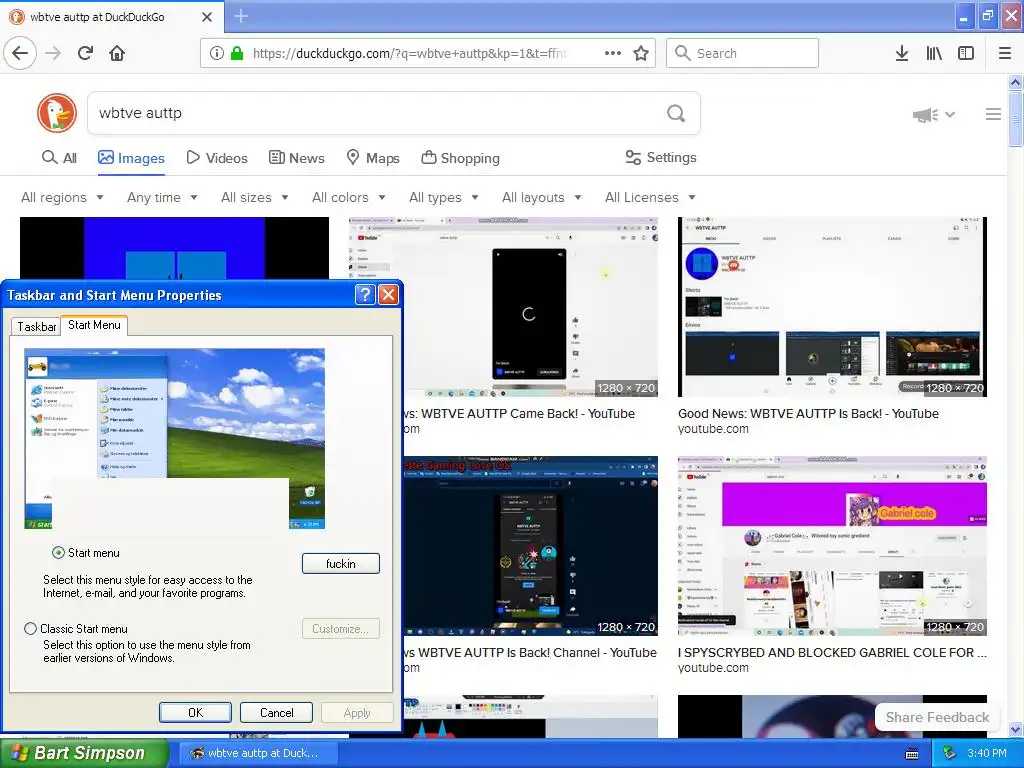
Task: Click the fuckin customize button
Action: click(x=341, y=564)
